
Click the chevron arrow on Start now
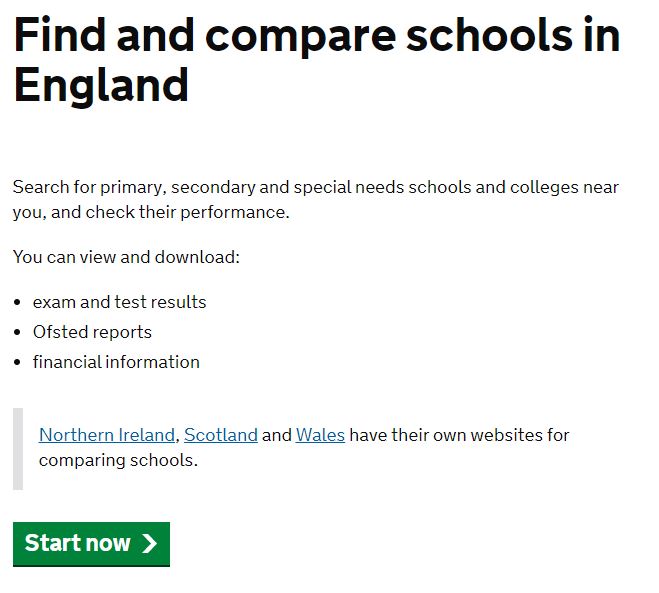click(x=149, y=543)
